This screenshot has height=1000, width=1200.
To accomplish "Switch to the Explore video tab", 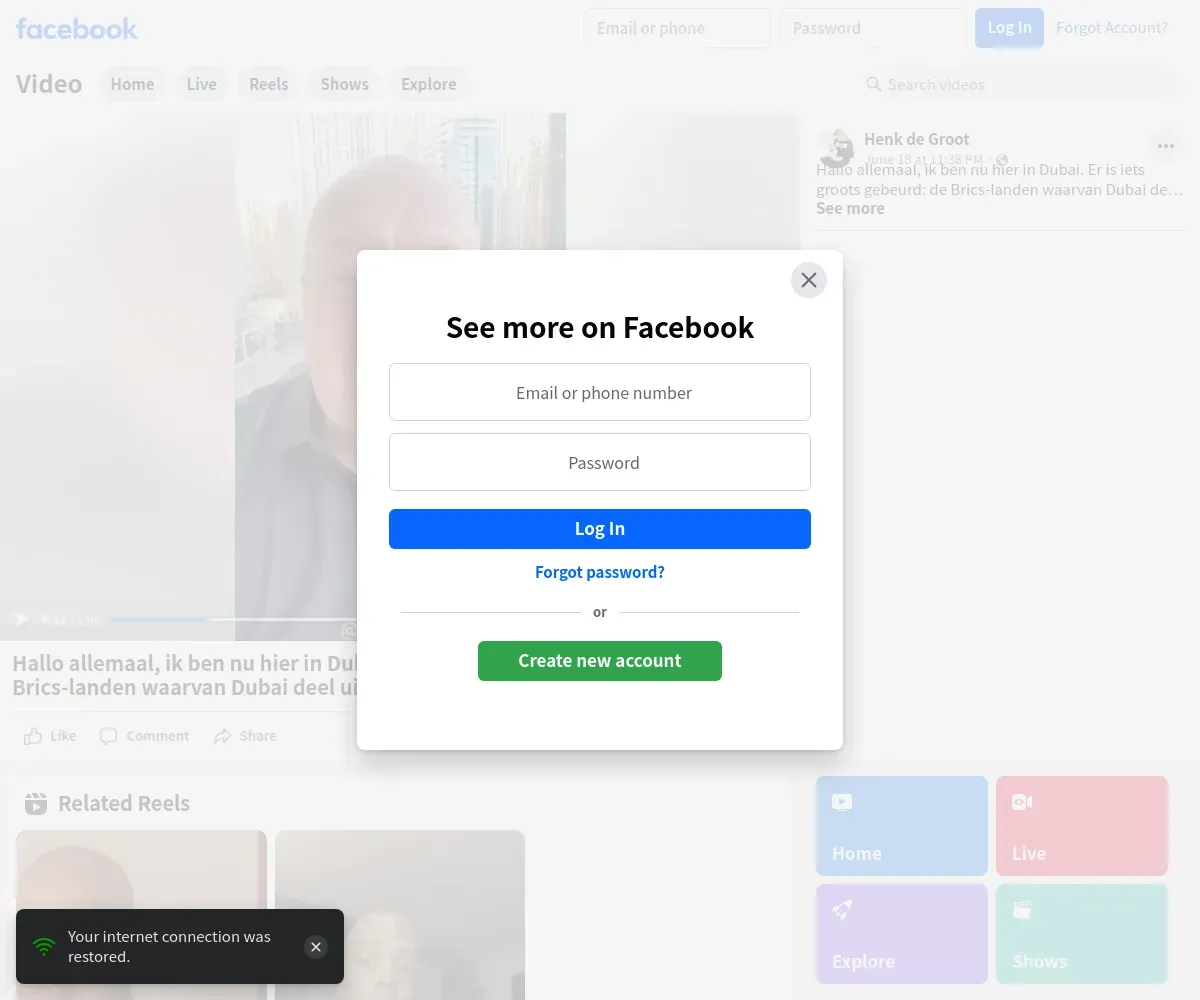I will pos(429,84).
